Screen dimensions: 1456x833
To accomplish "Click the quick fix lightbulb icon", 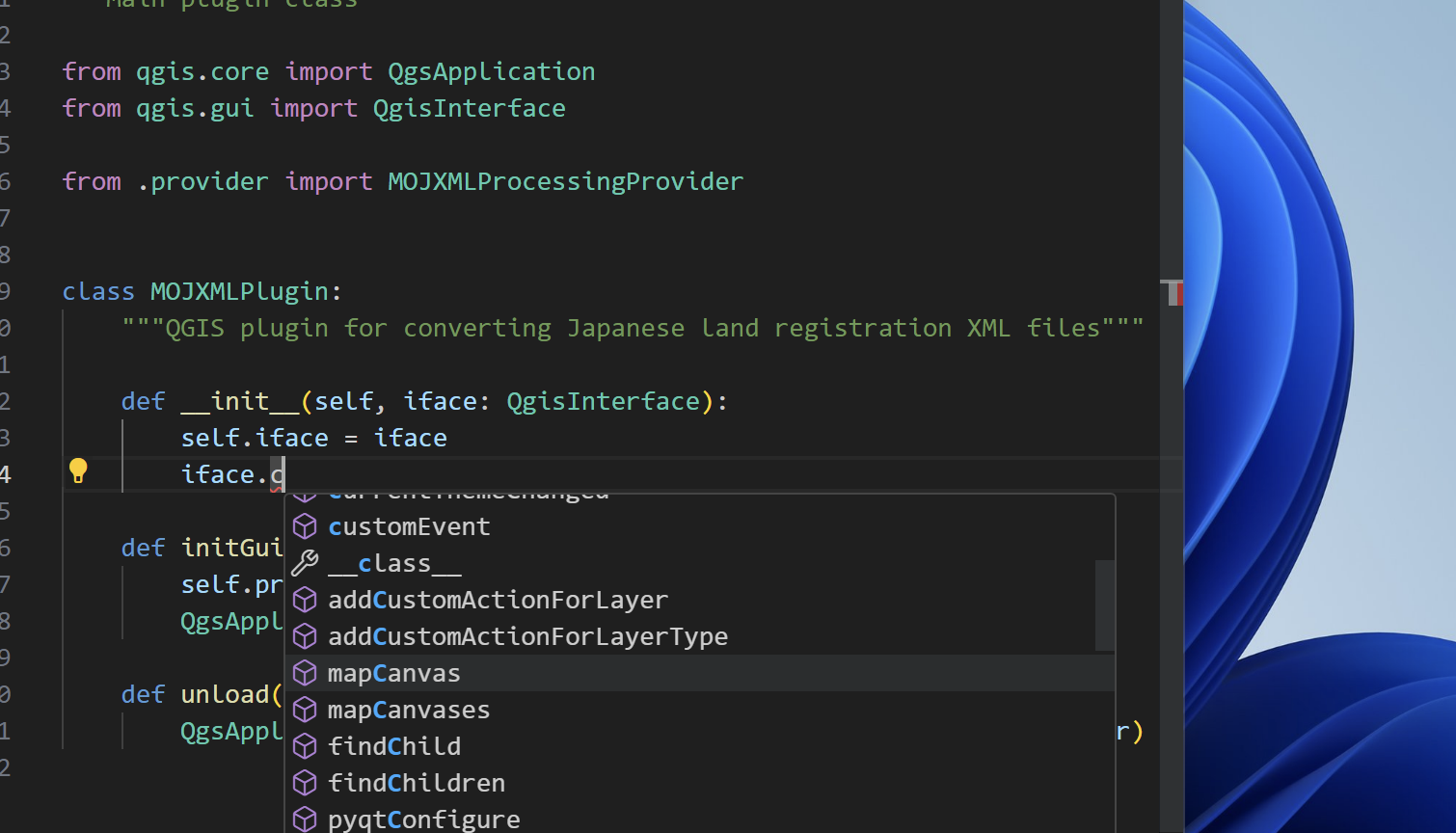I will point(78,471).
